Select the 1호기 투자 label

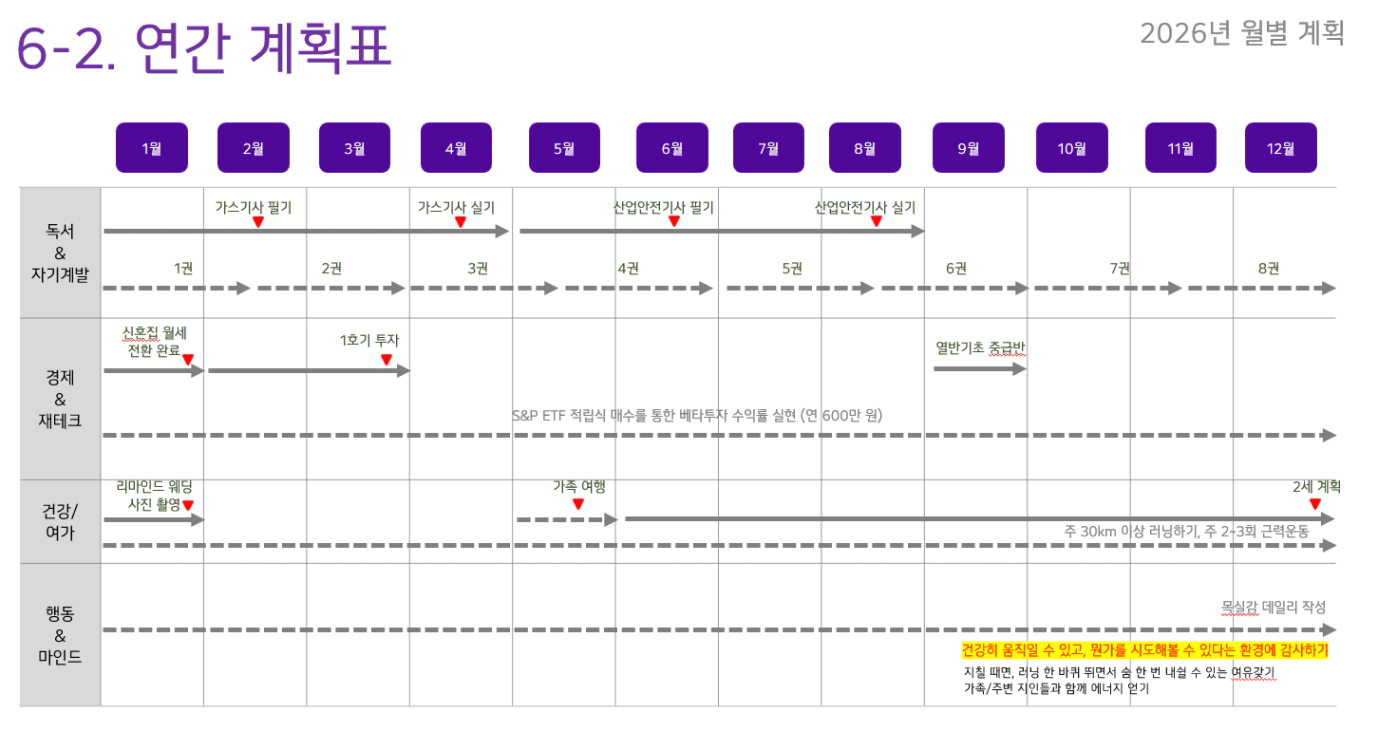point(370,340)
